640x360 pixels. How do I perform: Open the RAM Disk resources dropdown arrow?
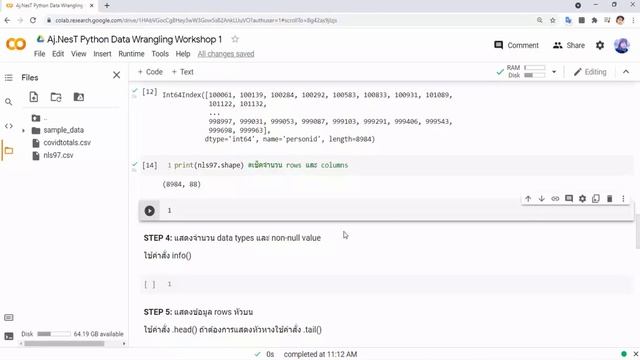pyautogui.click(x=554, y=72)
